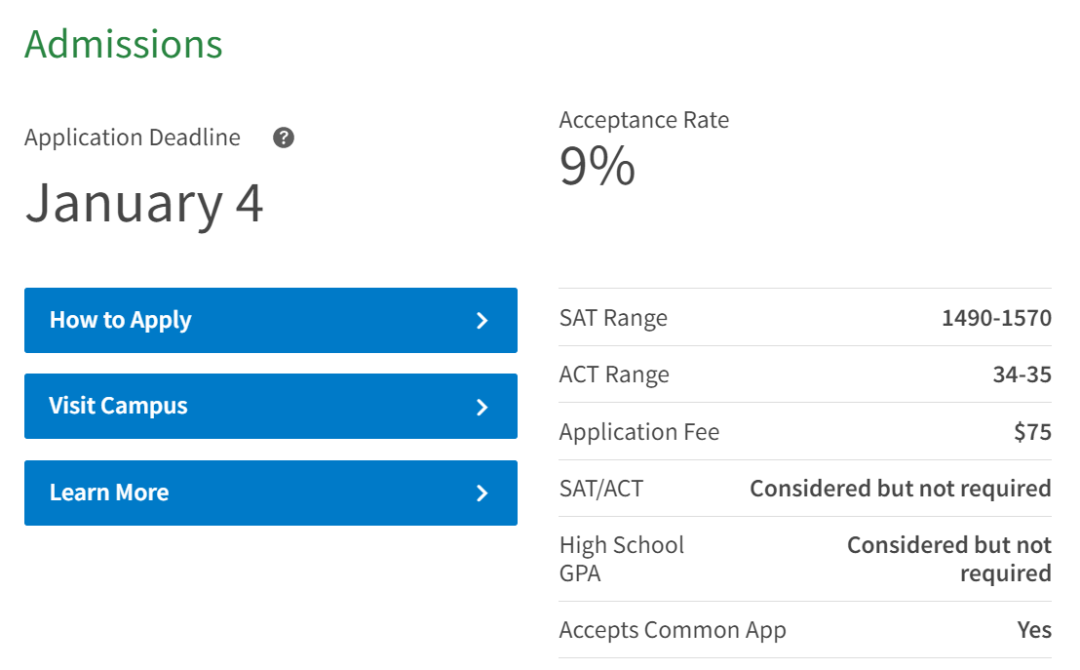Click the $75 application fee value
Image resolution: width=1080 pixels, height=670 pixels.
click(1032, 432)
